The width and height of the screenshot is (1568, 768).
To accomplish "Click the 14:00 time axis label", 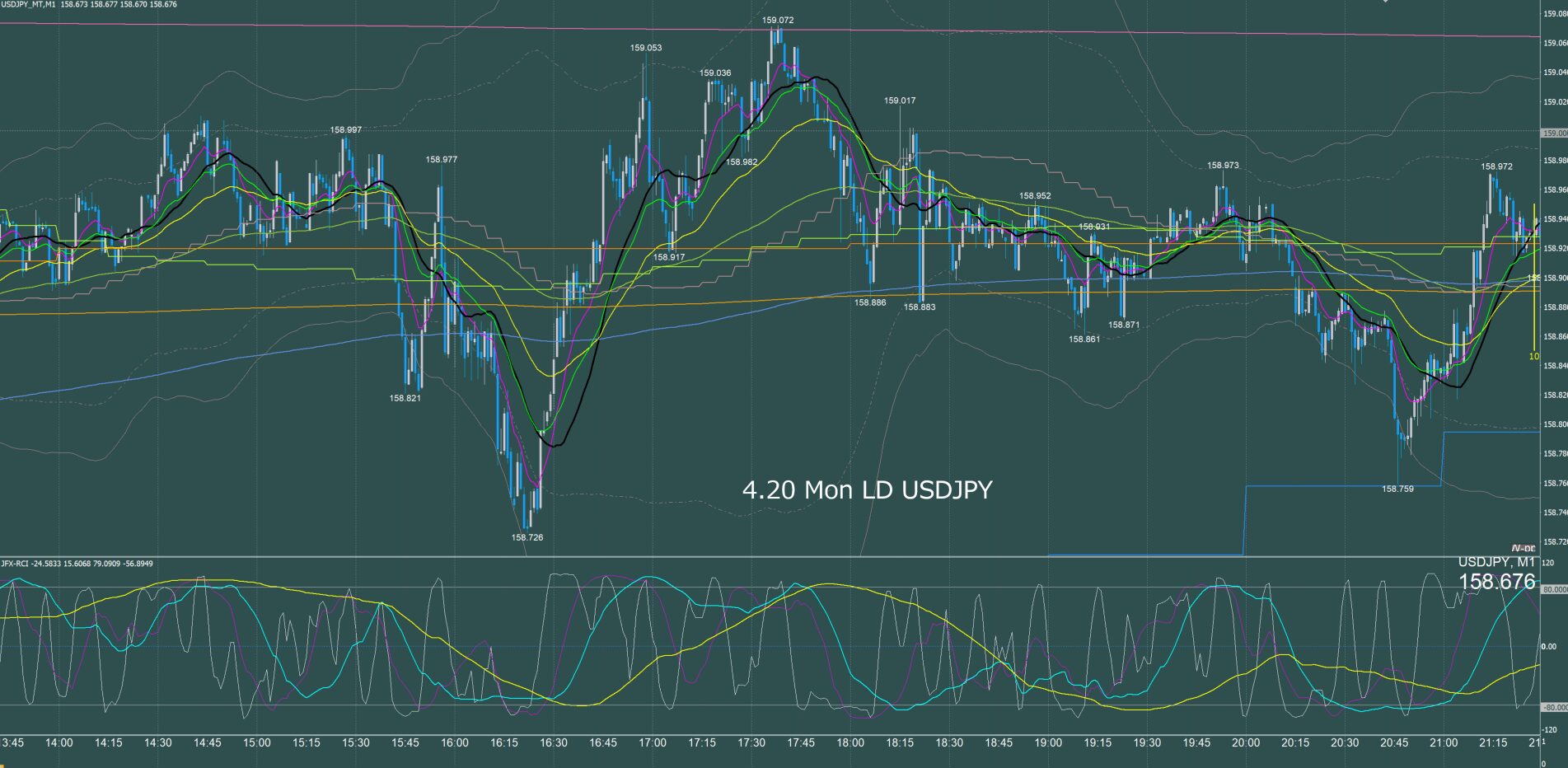I will [x=59, y=742].
